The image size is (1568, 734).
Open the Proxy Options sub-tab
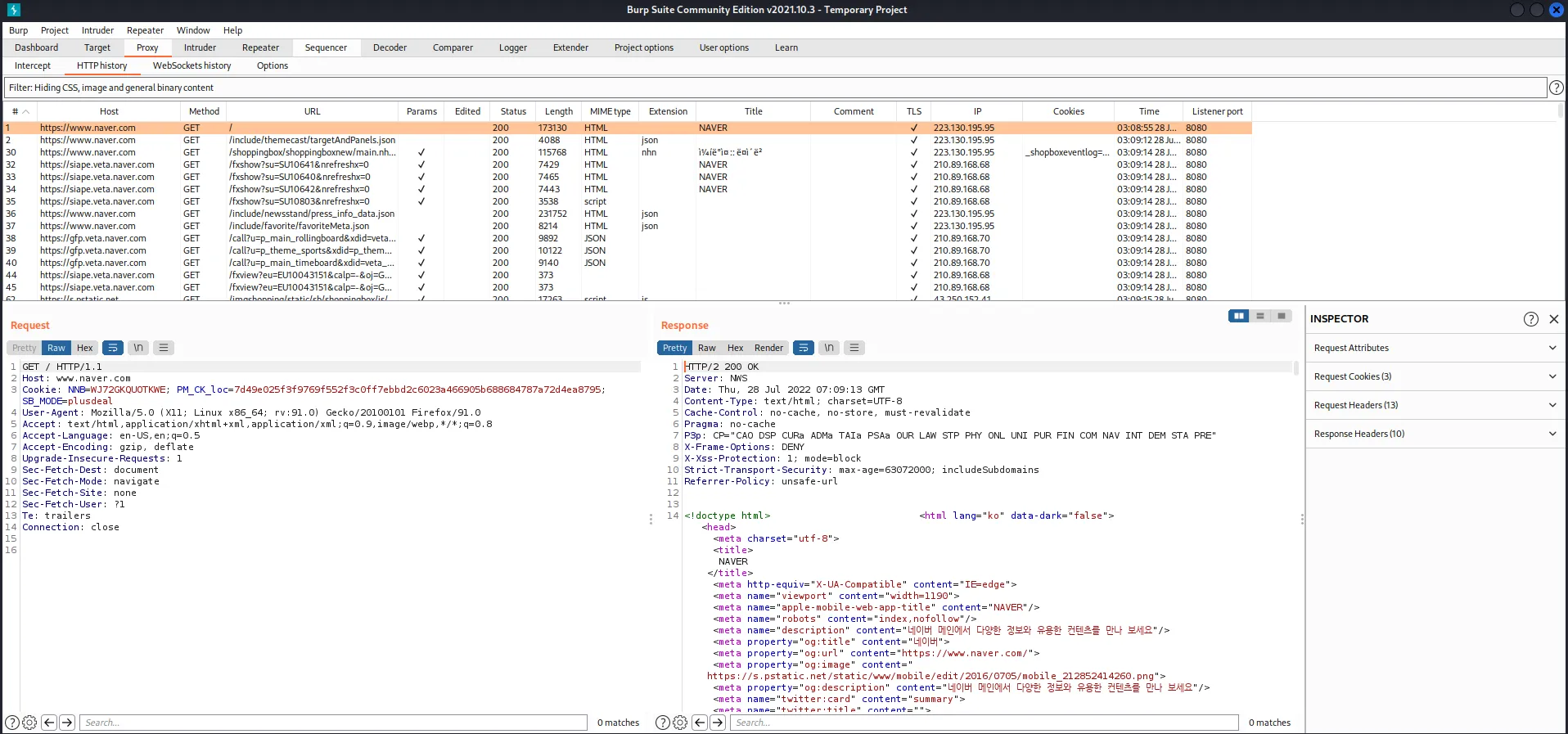click(x=273, y=65)
